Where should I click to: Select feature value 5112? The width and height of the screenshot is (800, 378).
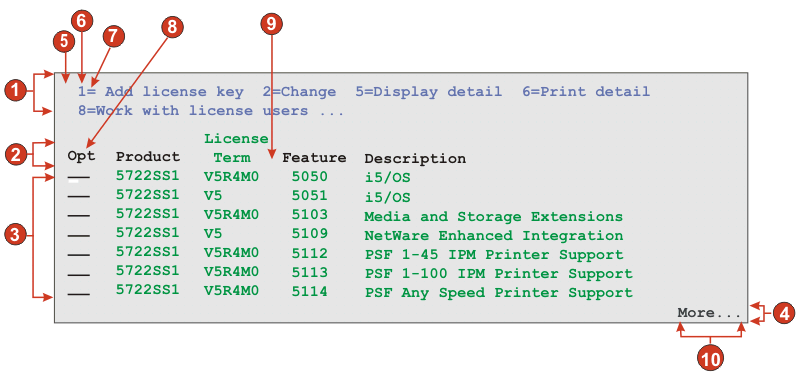(310, 253)
